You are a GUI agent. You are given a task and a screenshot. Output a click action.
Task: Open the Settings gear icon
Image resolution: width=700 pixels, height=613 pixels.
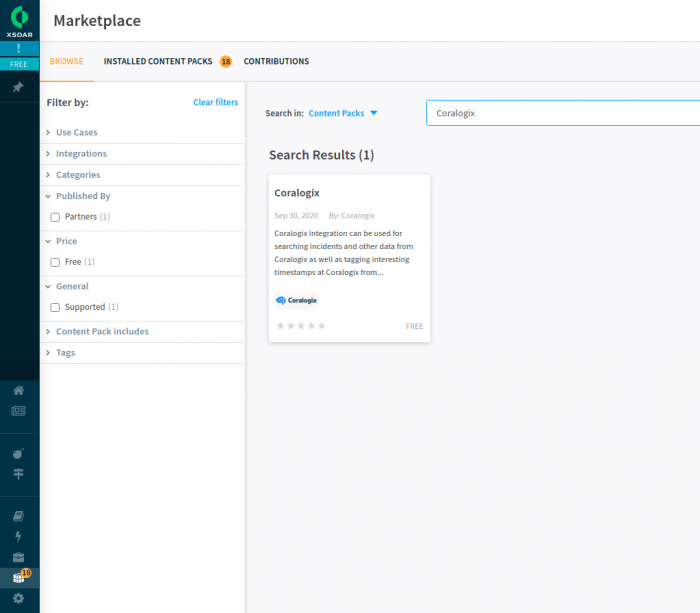click(18, 598)
